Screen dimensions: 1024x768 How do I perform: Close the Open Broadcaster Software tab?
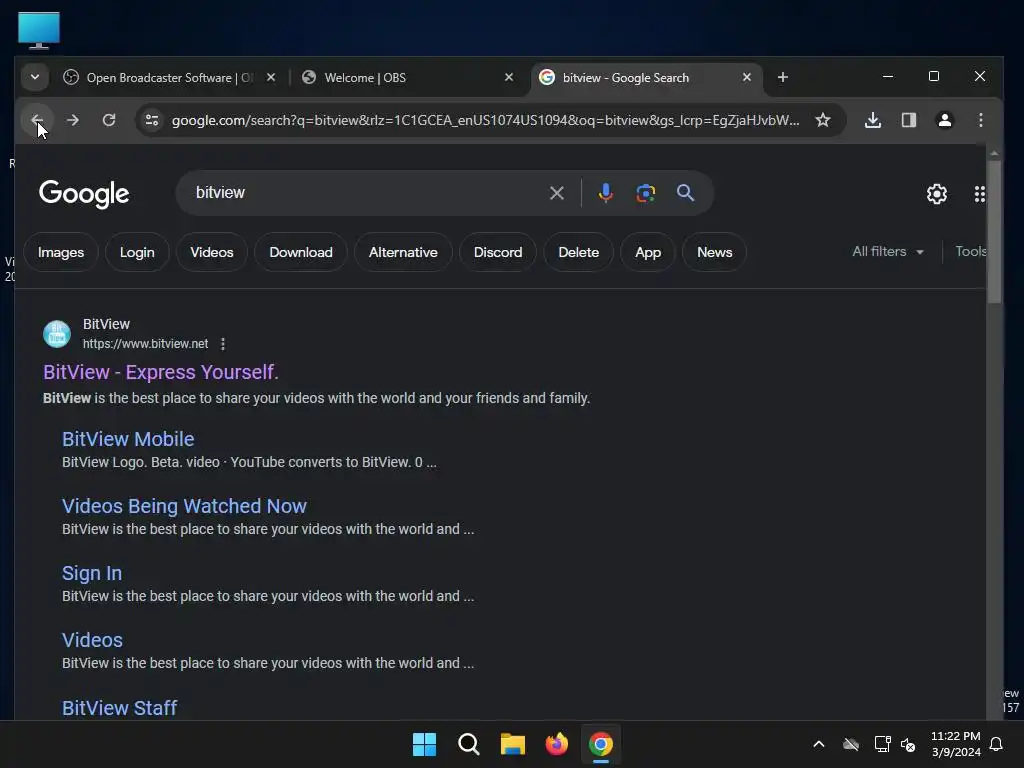tap(271, 78)
